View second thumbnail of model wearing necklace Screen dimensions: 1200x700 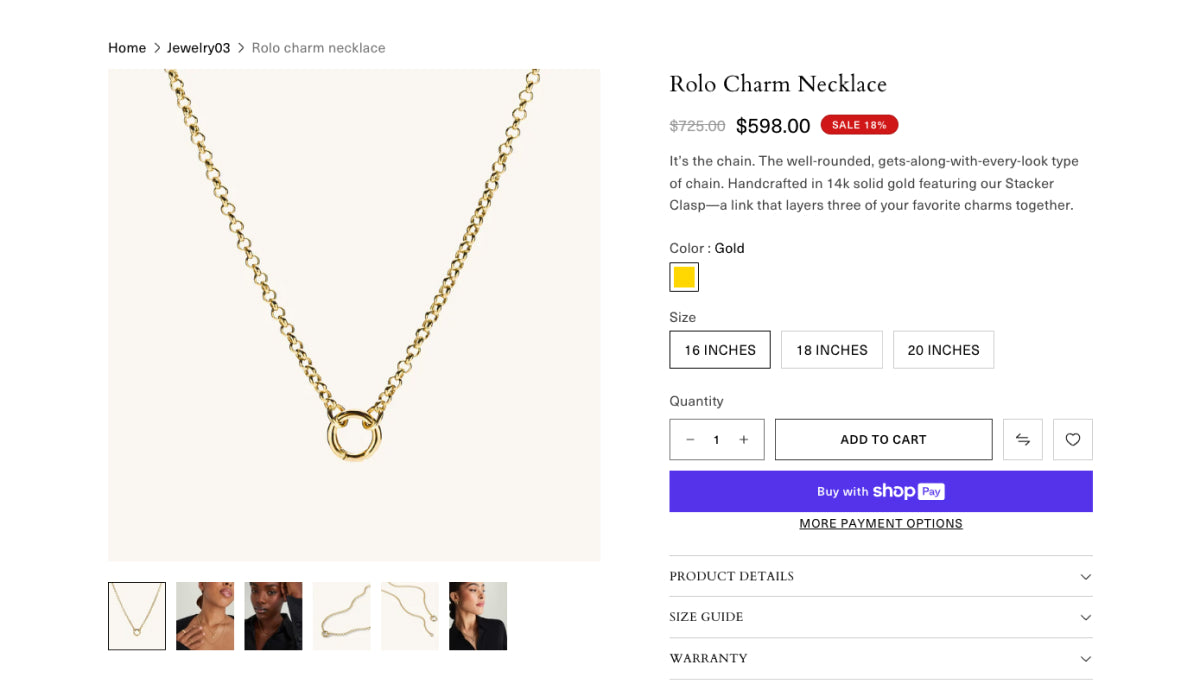coord(205,616)
